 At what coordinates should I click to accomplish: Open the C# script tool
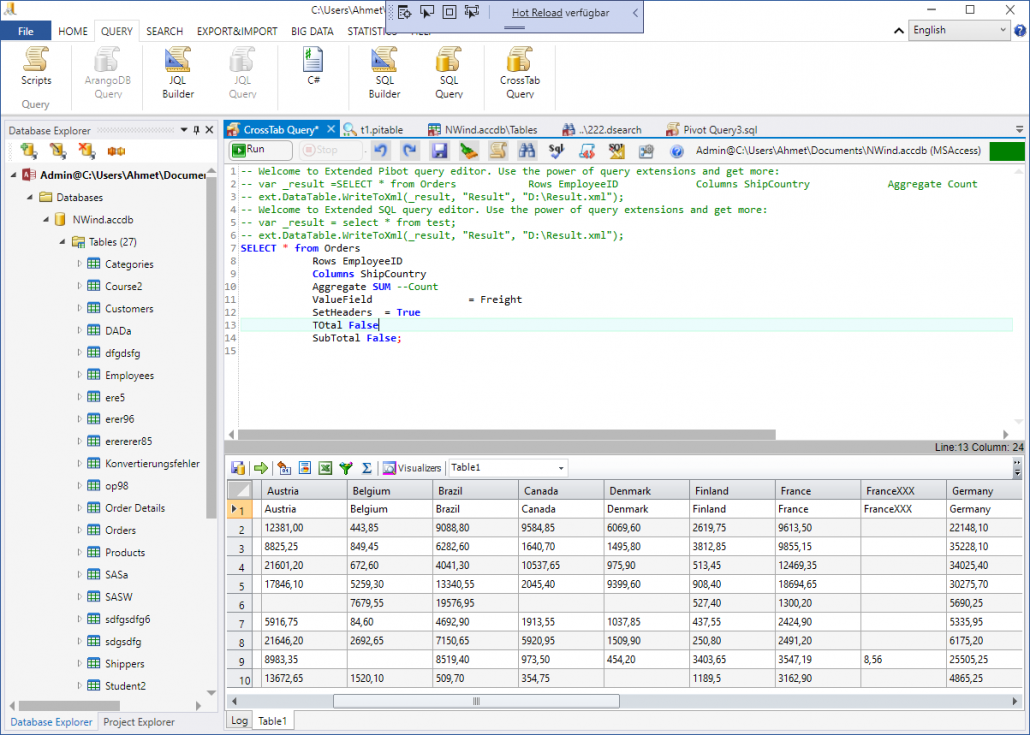click(313, 66)
